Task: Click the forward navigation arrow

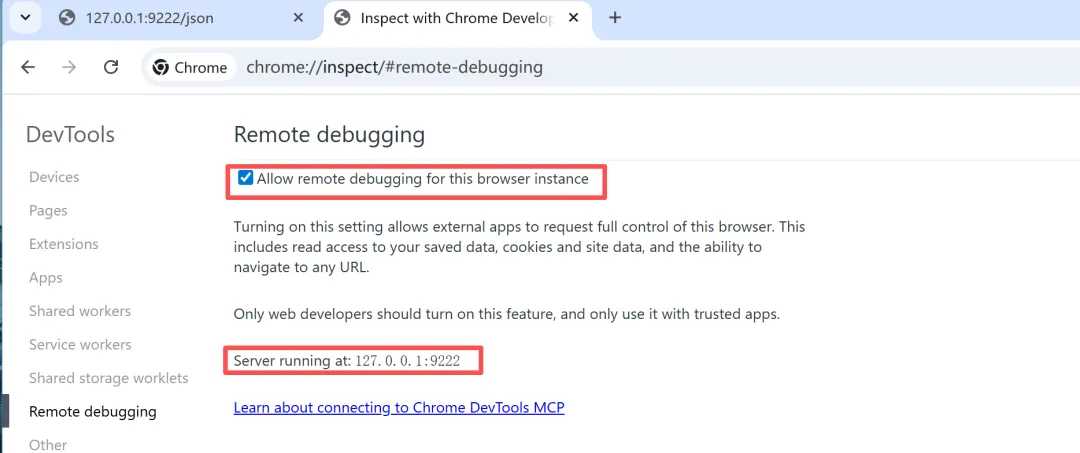Action: [x=69, y=67]
